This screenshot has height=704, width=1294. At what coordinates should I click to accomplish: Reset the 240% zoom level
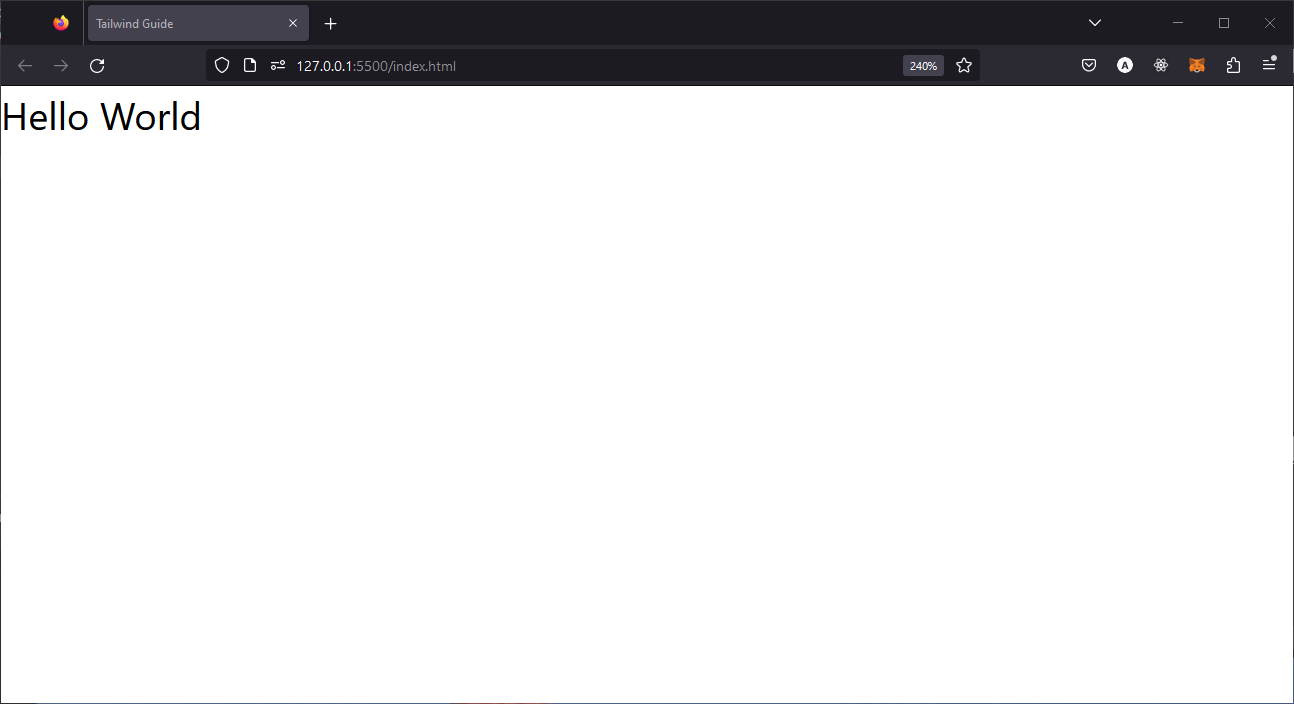[x=923, y=66]
